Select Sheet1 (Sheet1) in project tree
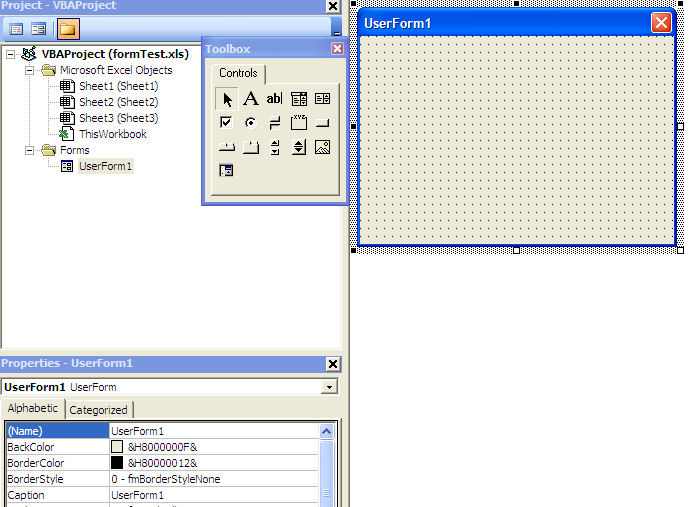The width and height of the screenshot is (692, 507). click(119, 86)
